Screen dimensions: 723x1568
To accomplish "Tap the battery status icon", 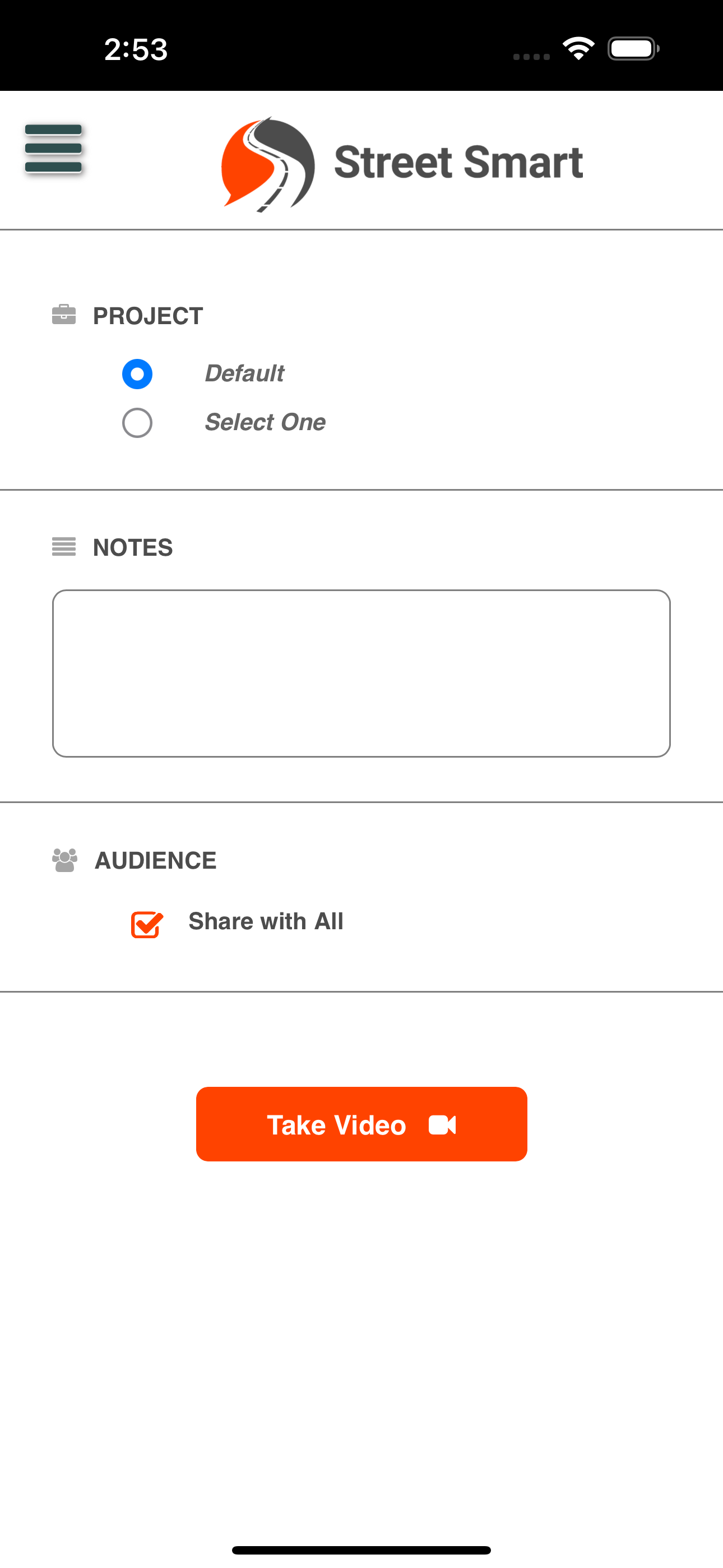I will pyautogui.click(x=633, y=49).
